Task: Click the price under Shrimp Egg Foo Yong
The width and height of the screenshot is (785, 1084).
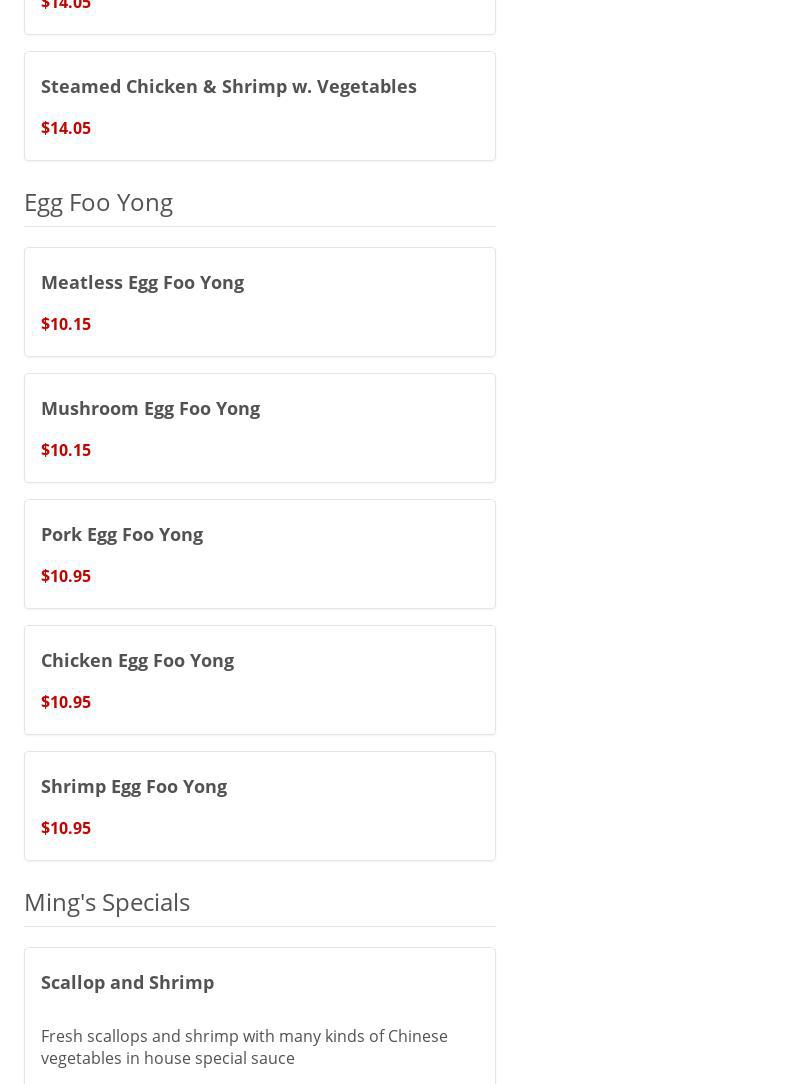Action: 66,828
